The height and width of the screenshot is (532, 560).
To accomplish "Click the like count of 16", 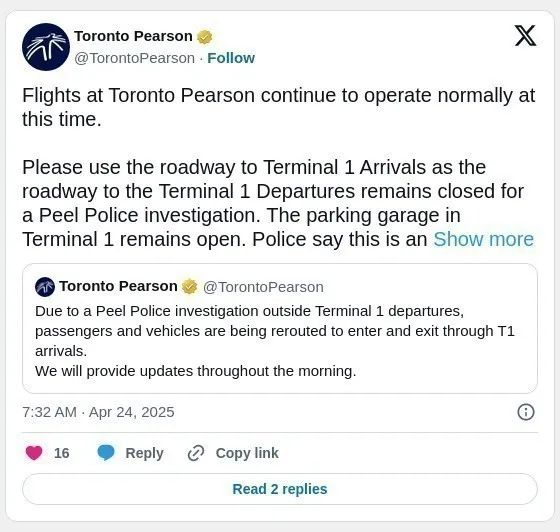I will coord(61,453).
